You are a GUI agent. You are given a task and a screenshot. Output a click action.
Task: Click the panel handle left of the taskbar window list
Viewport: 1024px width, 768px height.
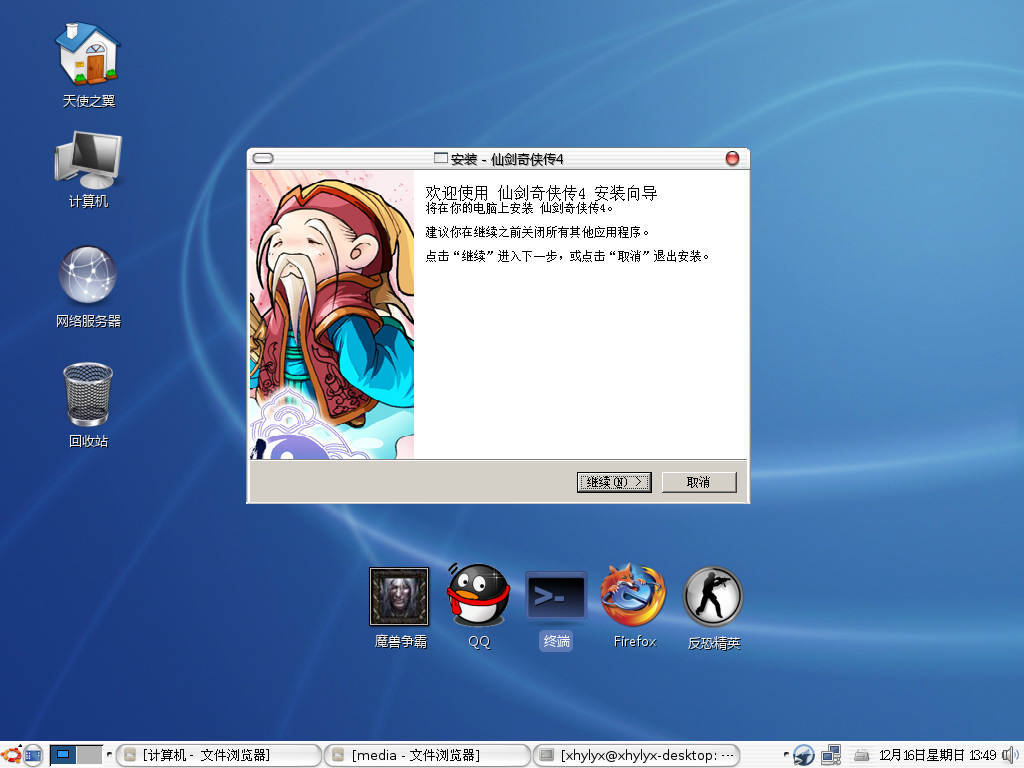click(109, 756)
